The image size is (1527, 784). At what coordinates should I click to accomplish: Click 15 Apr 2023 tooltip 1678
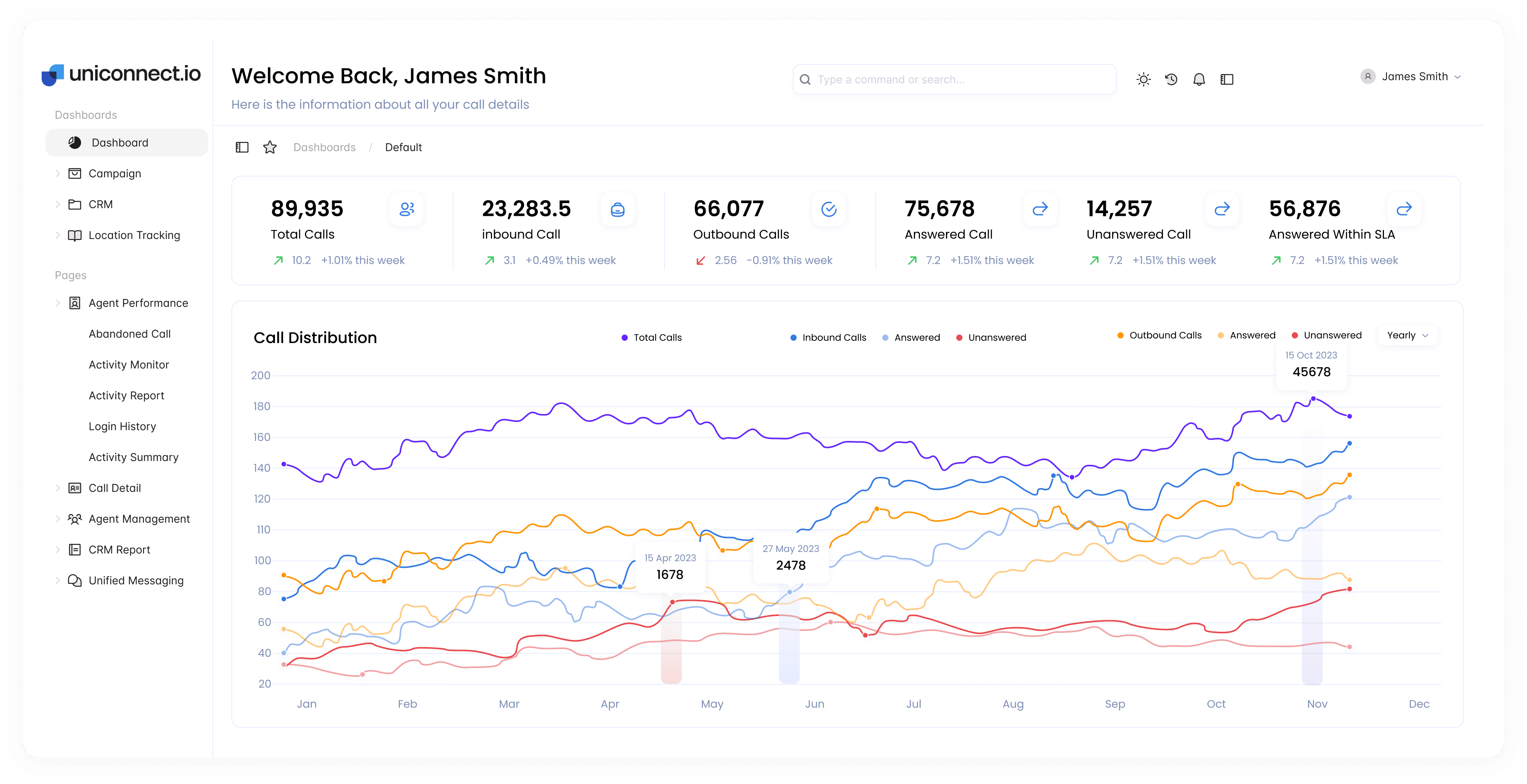[x=670, y=567]
